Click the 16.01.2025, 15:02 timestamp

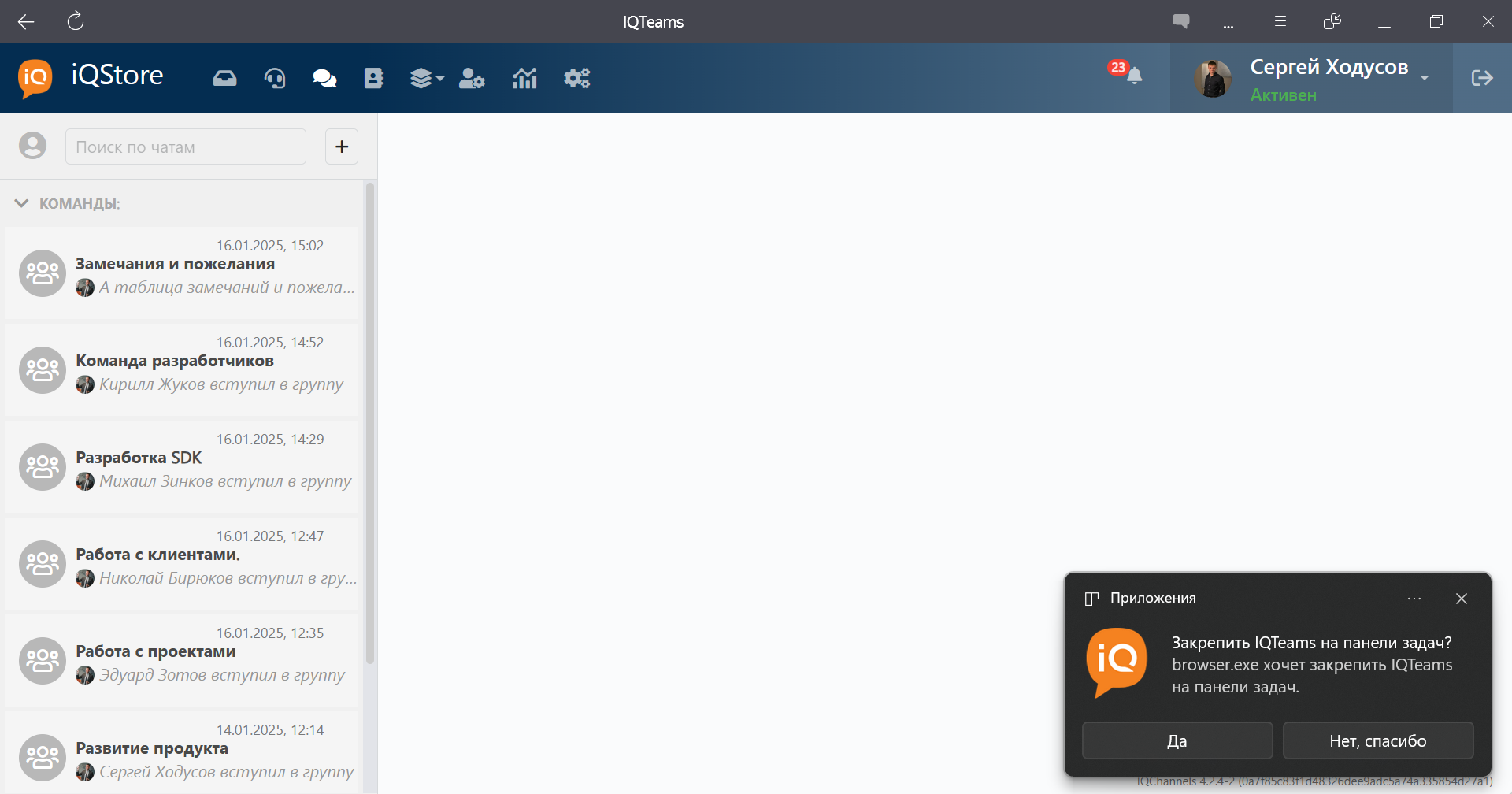[270, 246]
